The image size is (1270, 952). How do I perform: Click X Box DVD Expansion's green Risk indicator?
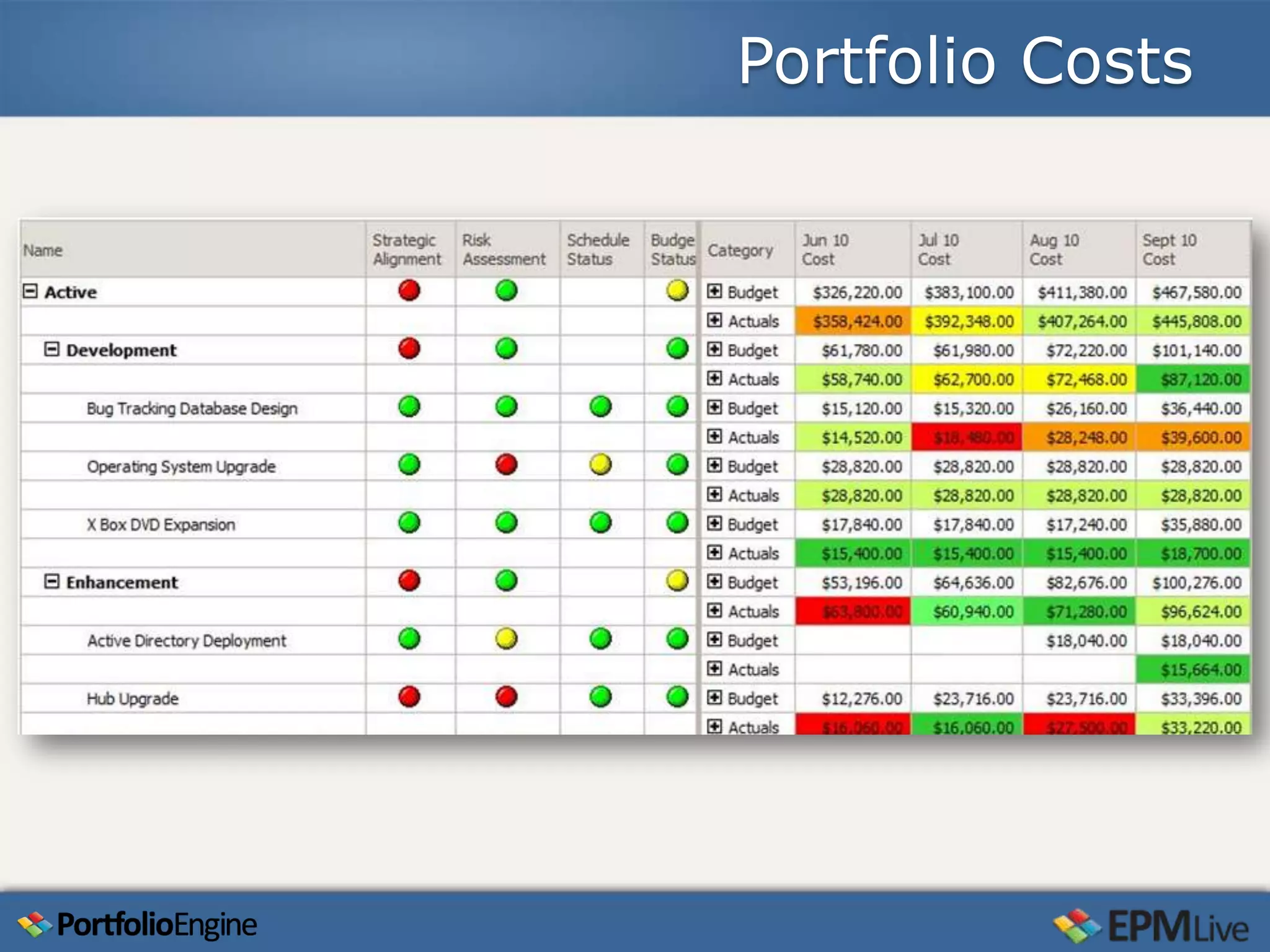[x=507, y=522]
